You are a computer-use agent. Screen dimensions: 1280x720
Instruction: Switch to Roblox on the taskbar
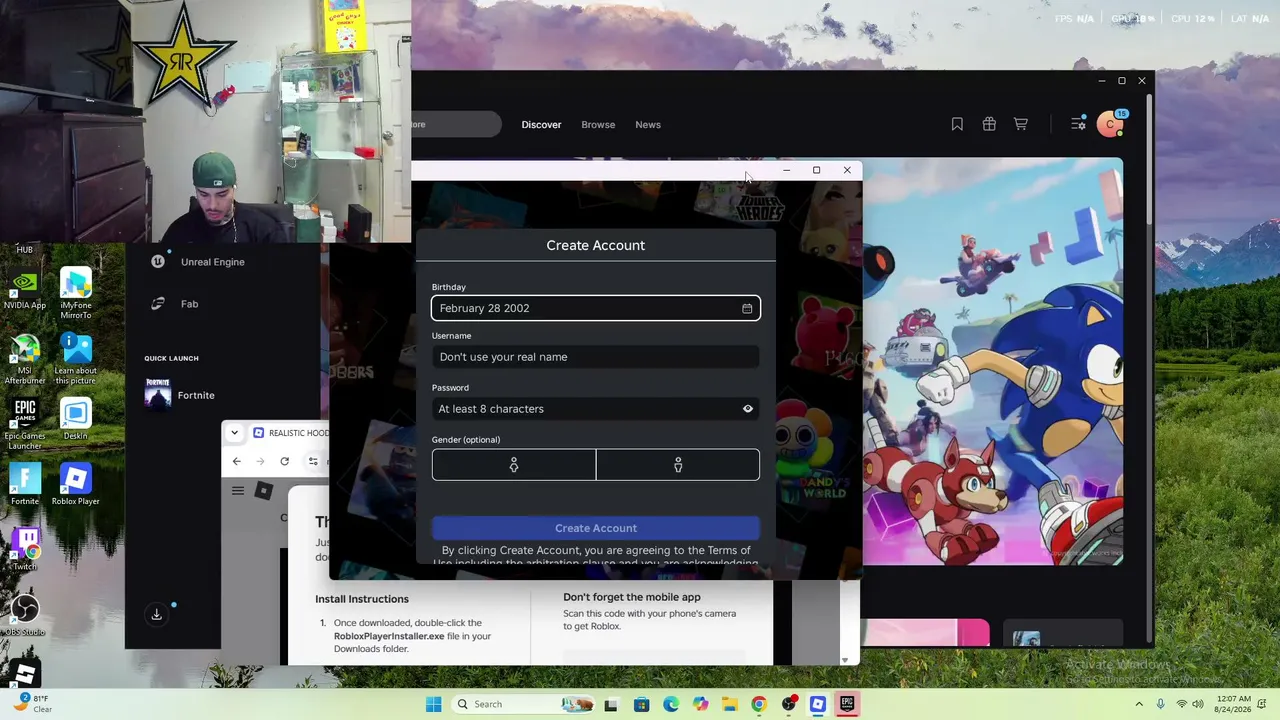818,704
